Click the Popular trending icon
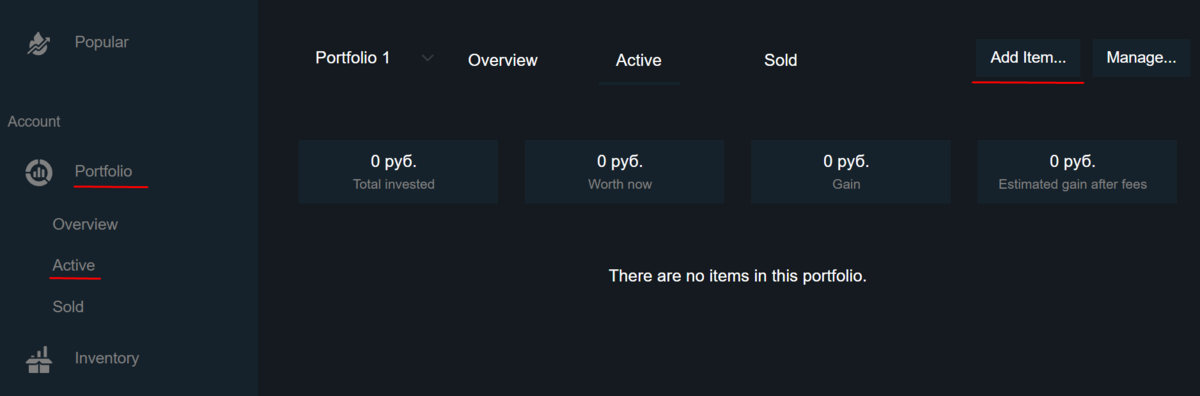Image resolution: width=1200 pixels, height=396 pixels. click(x=38, y=43)
